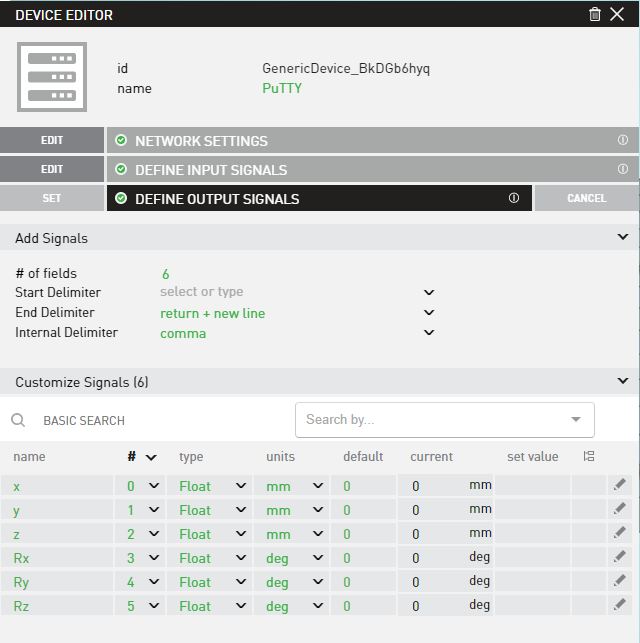
Task: Edit the number of fields value 6
Action: 166,274
